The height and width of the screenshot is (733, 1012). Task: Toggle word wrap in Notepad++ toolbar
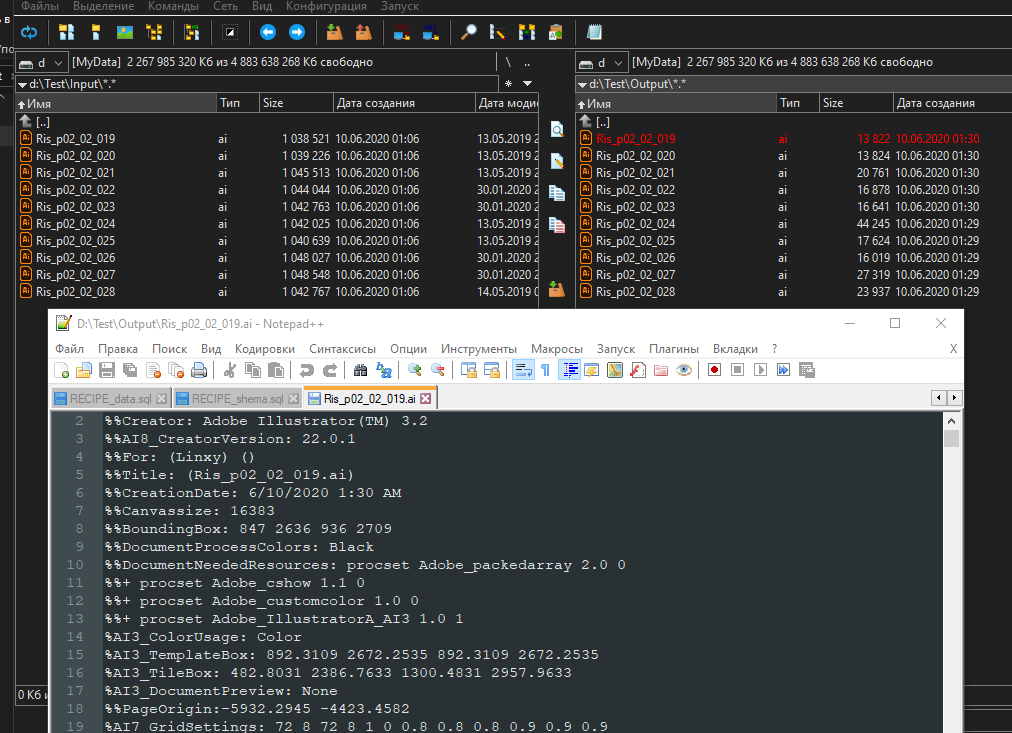[x=522, y=370]
